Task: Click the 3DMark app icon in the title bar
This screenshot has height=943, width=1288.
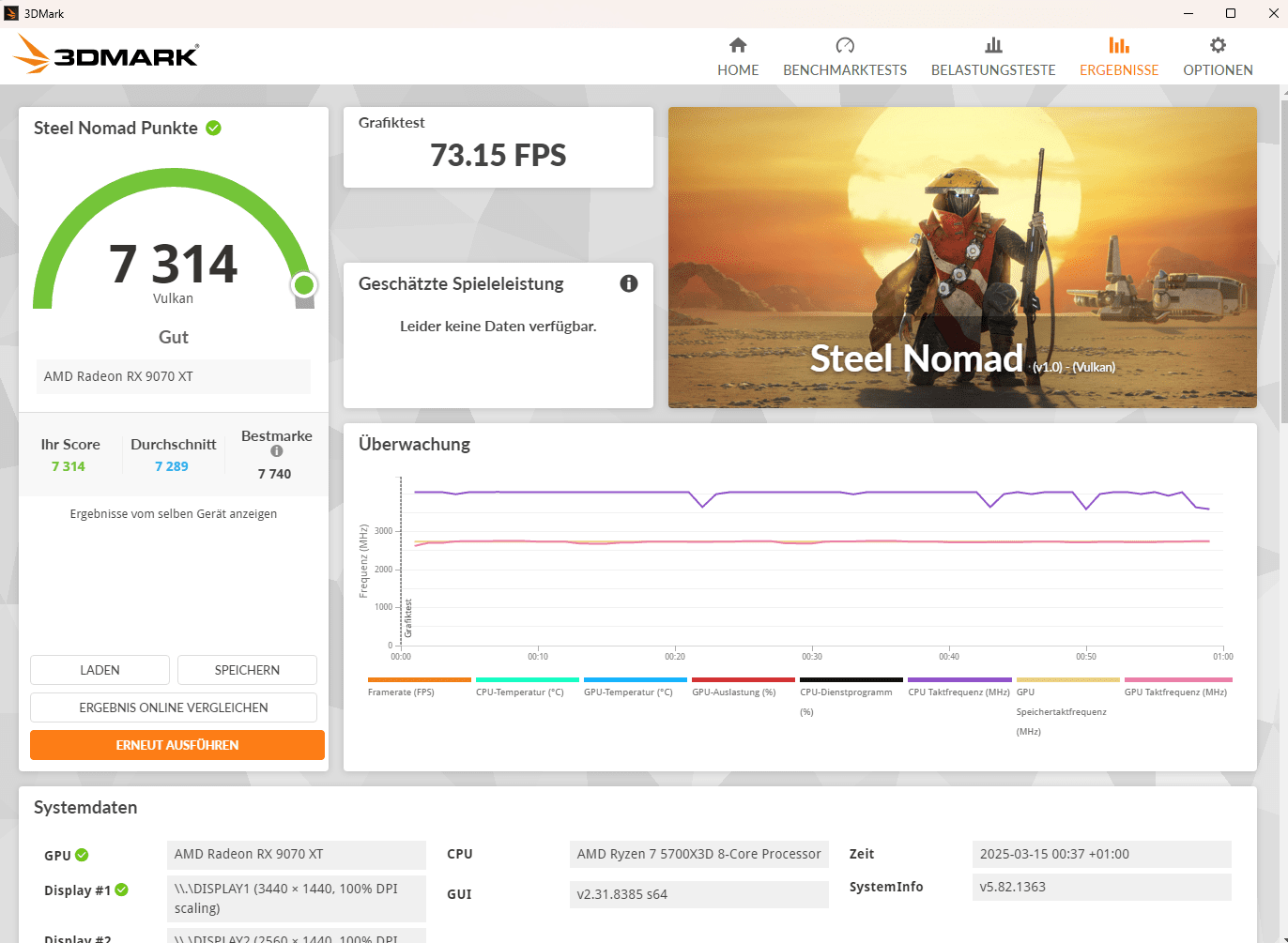Action: [11, 13]
